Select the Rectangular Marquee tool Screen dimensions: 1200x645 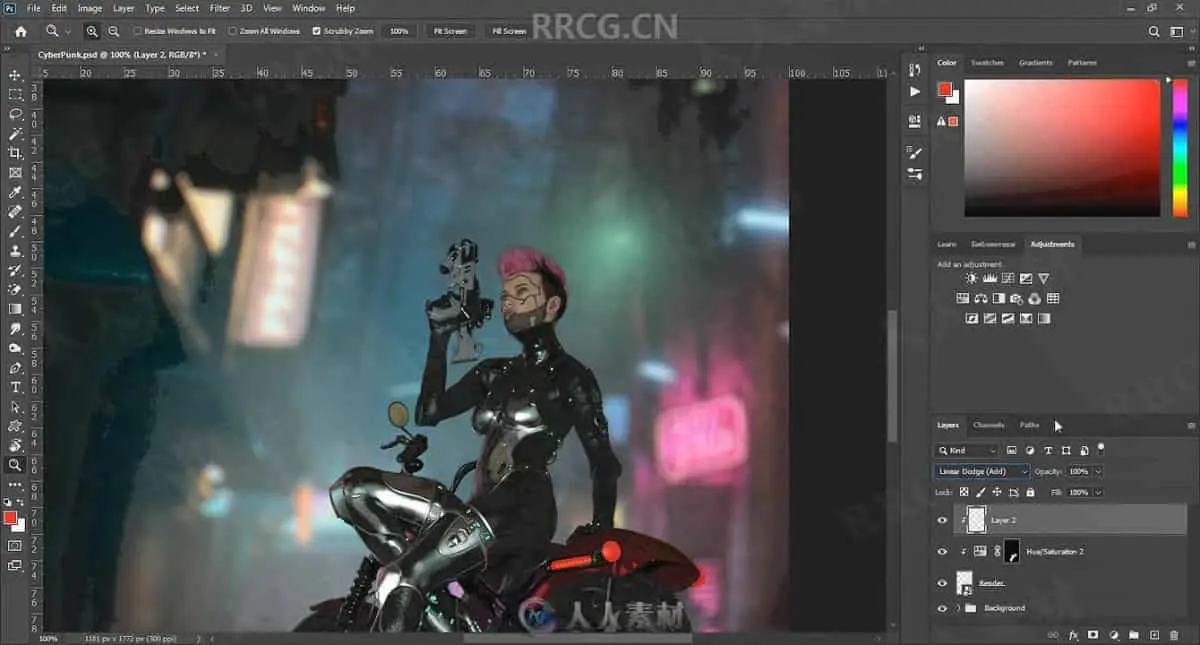pyautogui.click(x=15, y=95)
